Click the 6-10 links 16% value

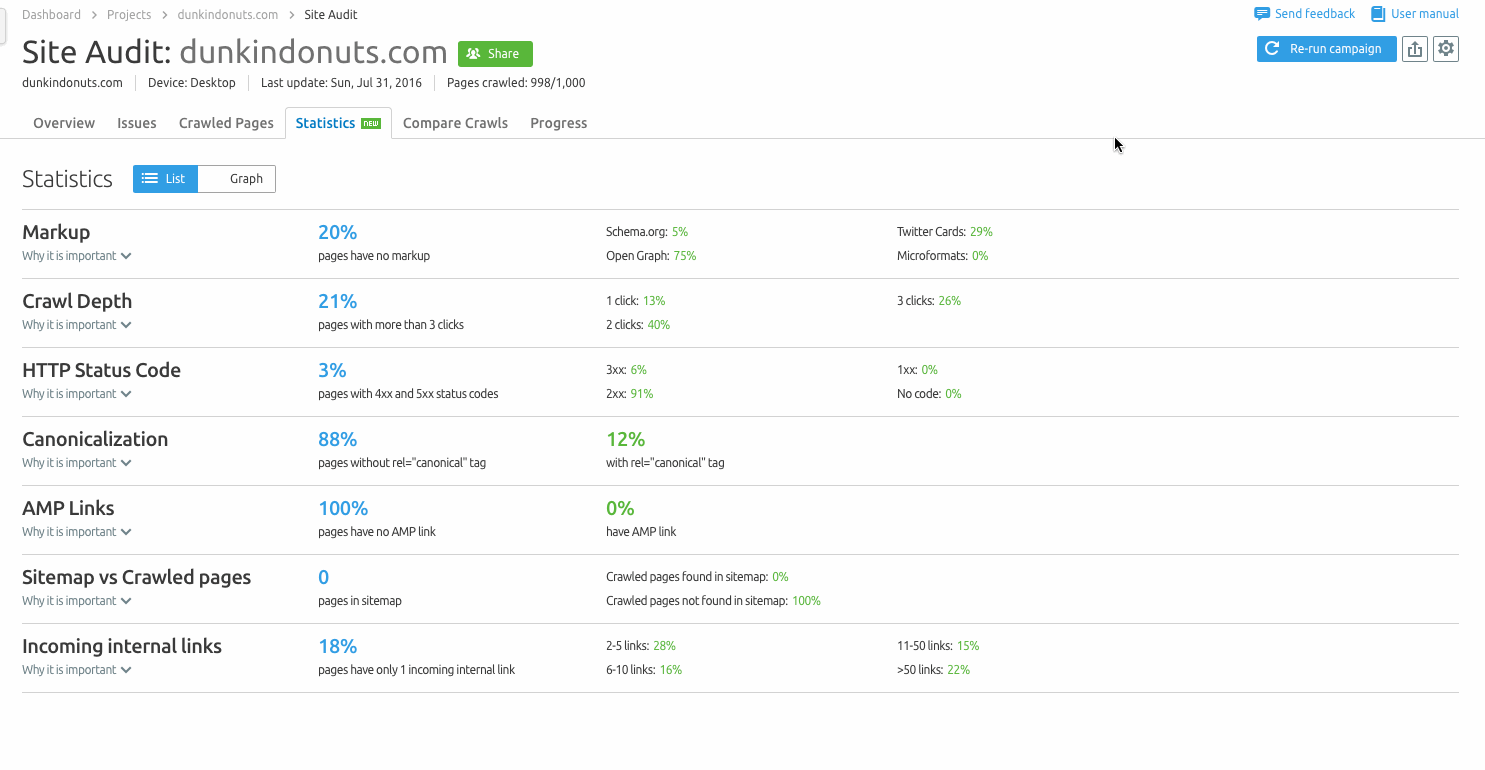[671, 670]
